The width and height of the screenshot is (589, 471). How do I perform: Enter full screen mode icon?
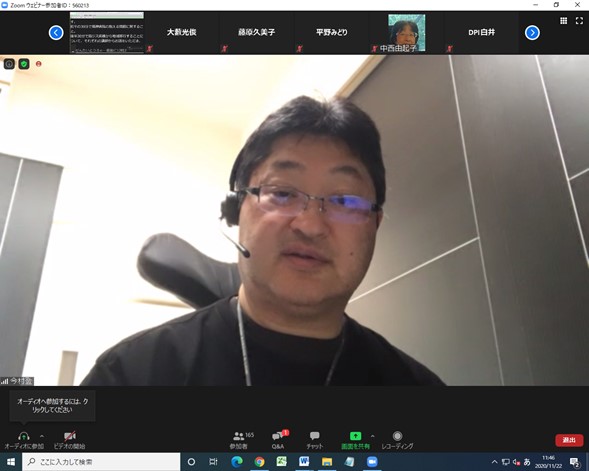coord(579,21)
